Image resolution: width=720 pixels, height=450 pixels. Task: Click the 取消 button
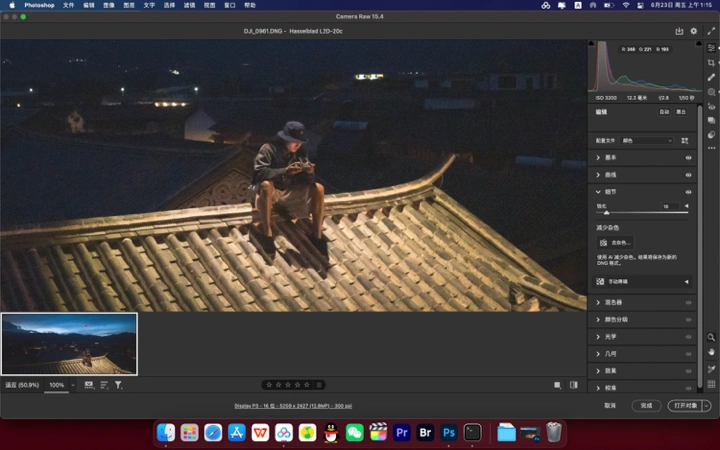(610, 406)
